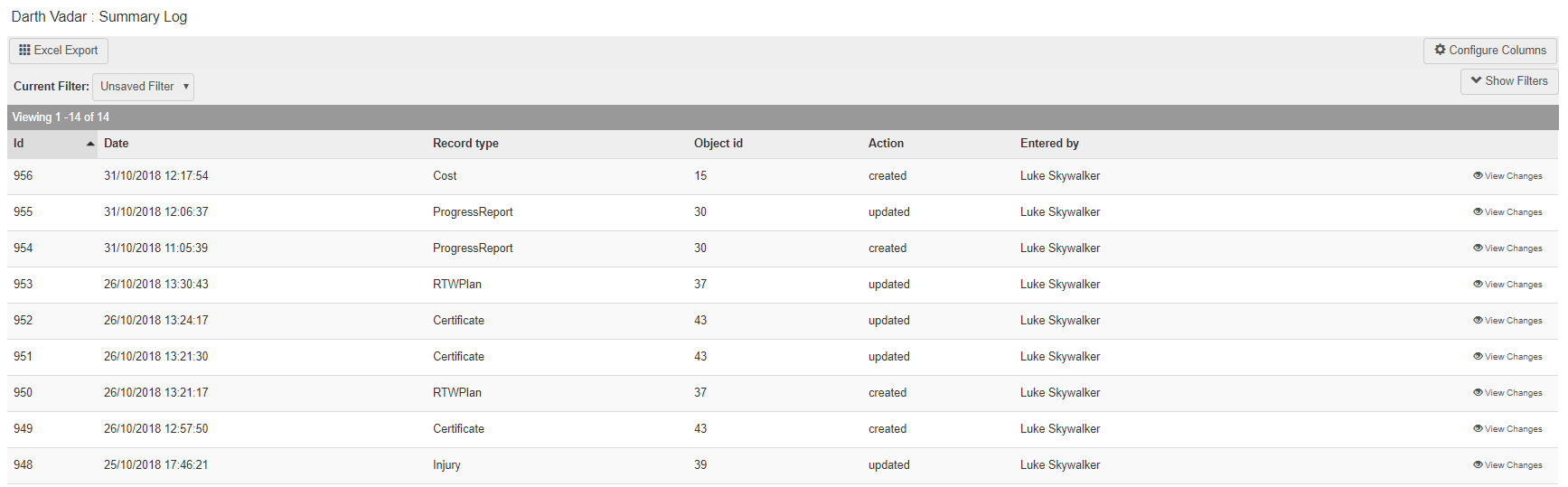Image resolution: width=1568 pixels, height=487 pixels.
Task: Sort by Object id column header
Action: coord(718,144)
